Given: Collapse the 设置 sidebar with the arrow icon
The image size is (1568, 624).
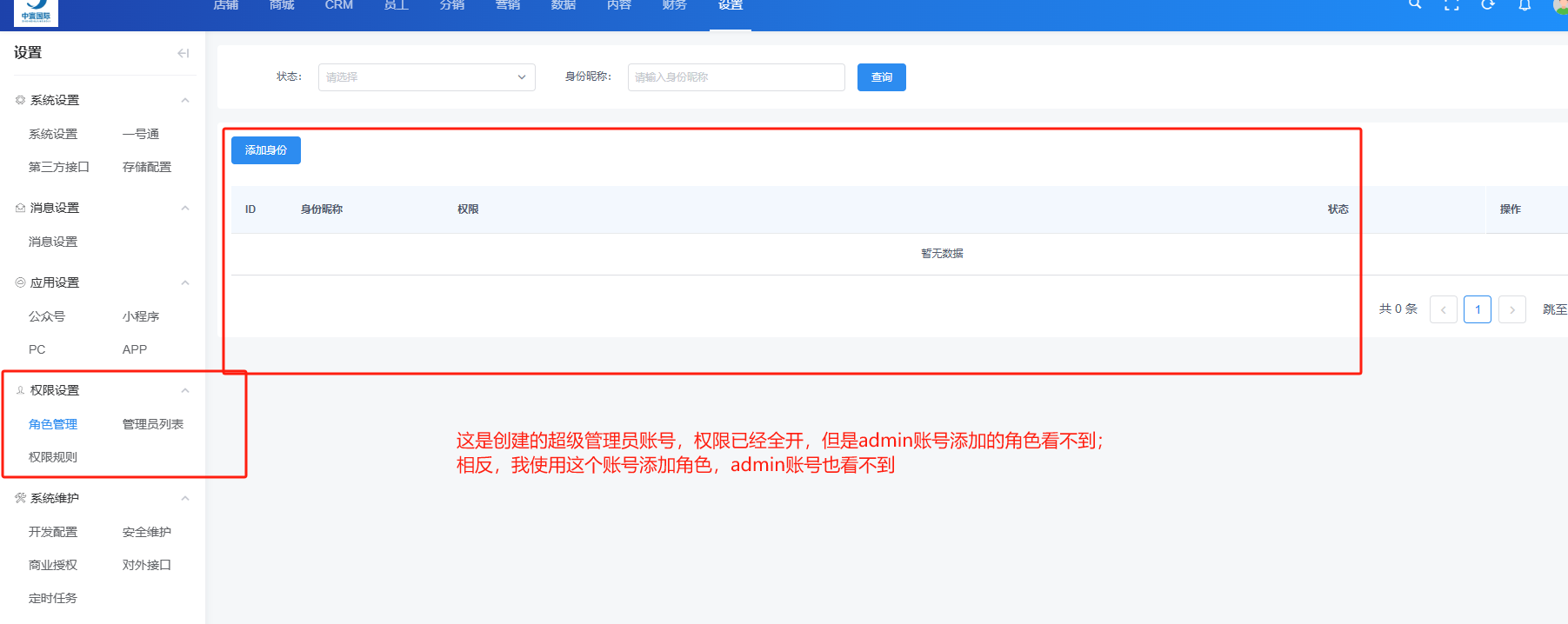Looking at the screenshot, I should click(x=183, y=53).
